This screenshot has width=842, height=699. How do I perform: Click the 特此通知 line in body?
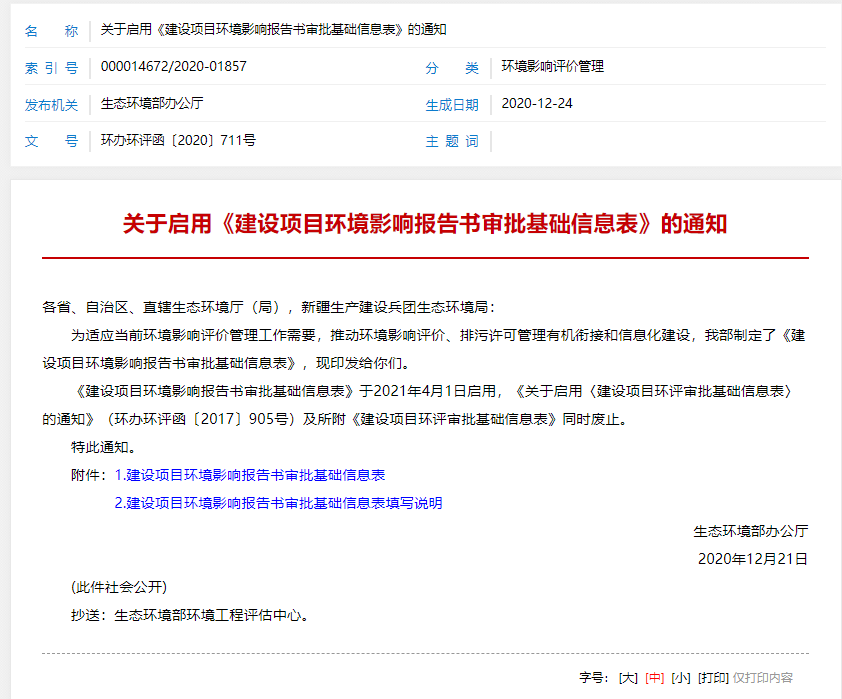pyautogui.click(x=103, y=447)
